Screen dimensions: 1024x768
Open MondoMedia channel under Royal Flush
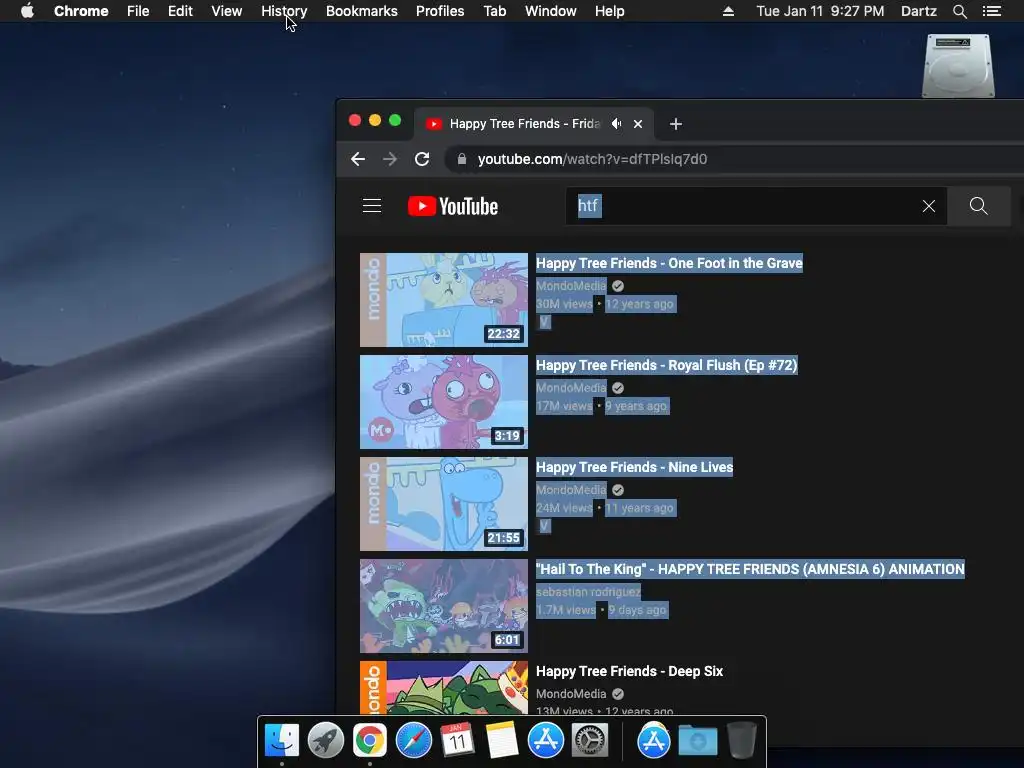tap(571, 387)
